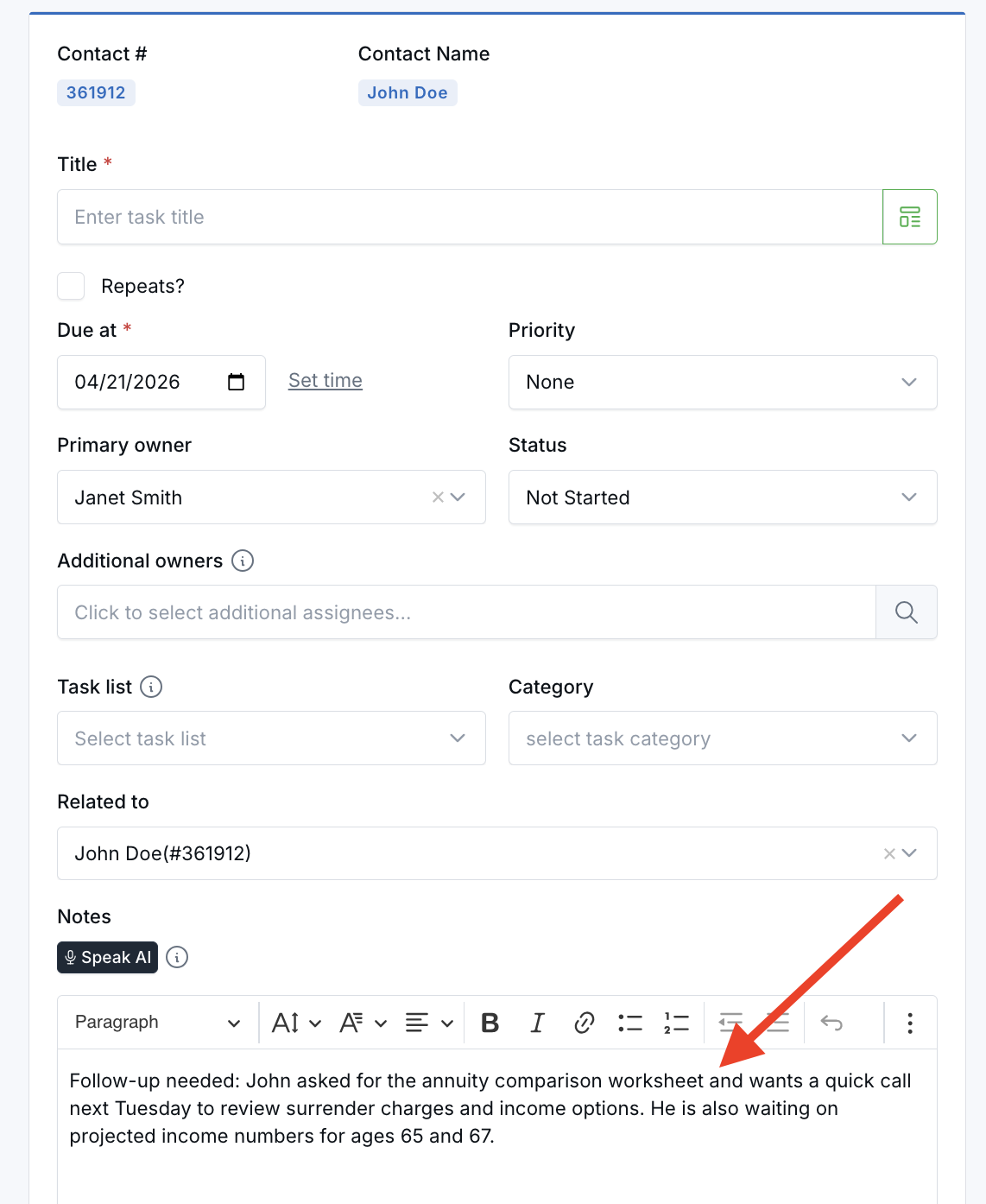Click the info icon next to Additional owners
The width and height of the screenshot is (986, 1204).
point(243,561)
